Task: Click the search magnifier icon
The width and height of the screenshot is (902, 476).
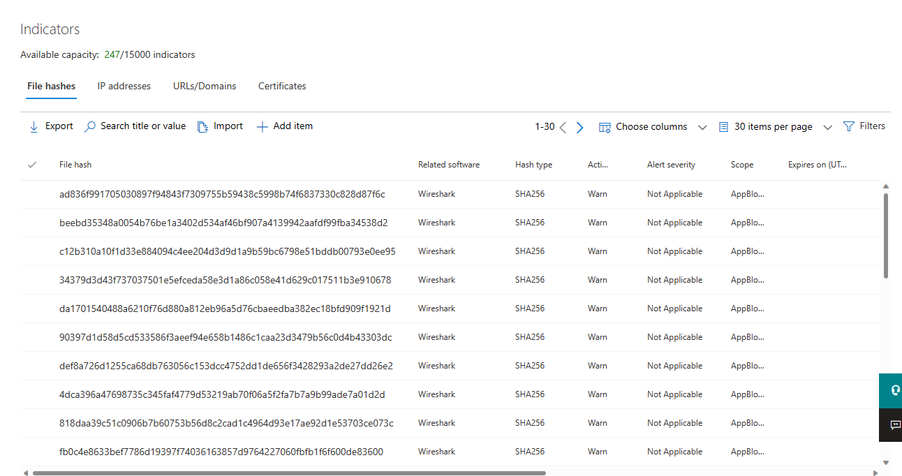Action: (90, 127)
